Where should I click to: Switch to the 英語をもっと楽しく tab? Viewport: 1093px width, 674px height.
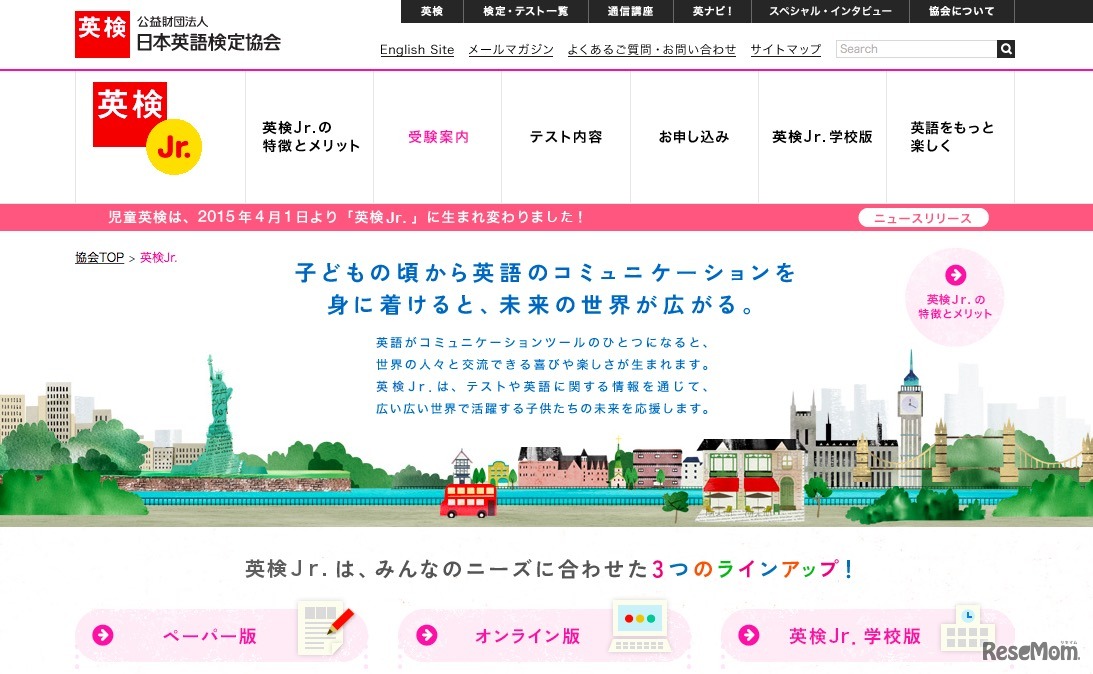(949, 135)
